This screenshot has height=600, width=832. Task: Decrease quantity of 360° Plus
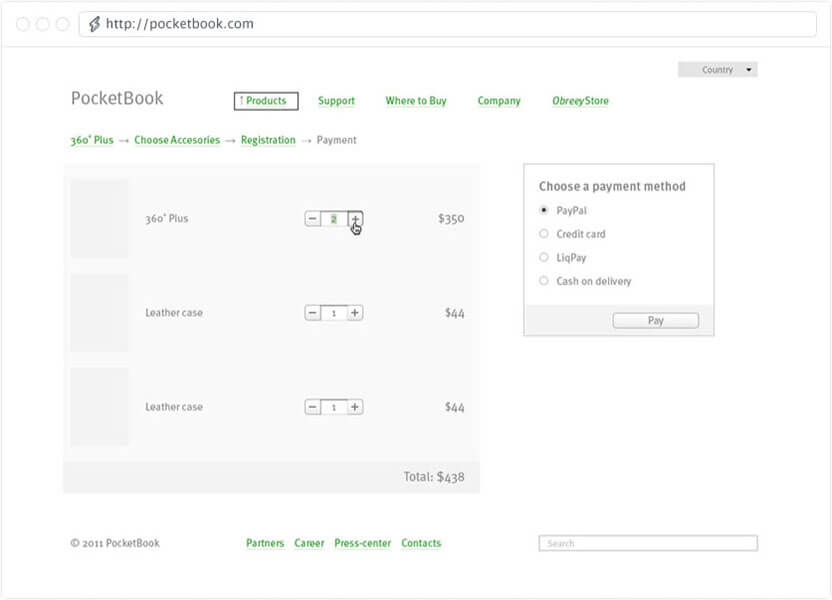click(313, 219)
